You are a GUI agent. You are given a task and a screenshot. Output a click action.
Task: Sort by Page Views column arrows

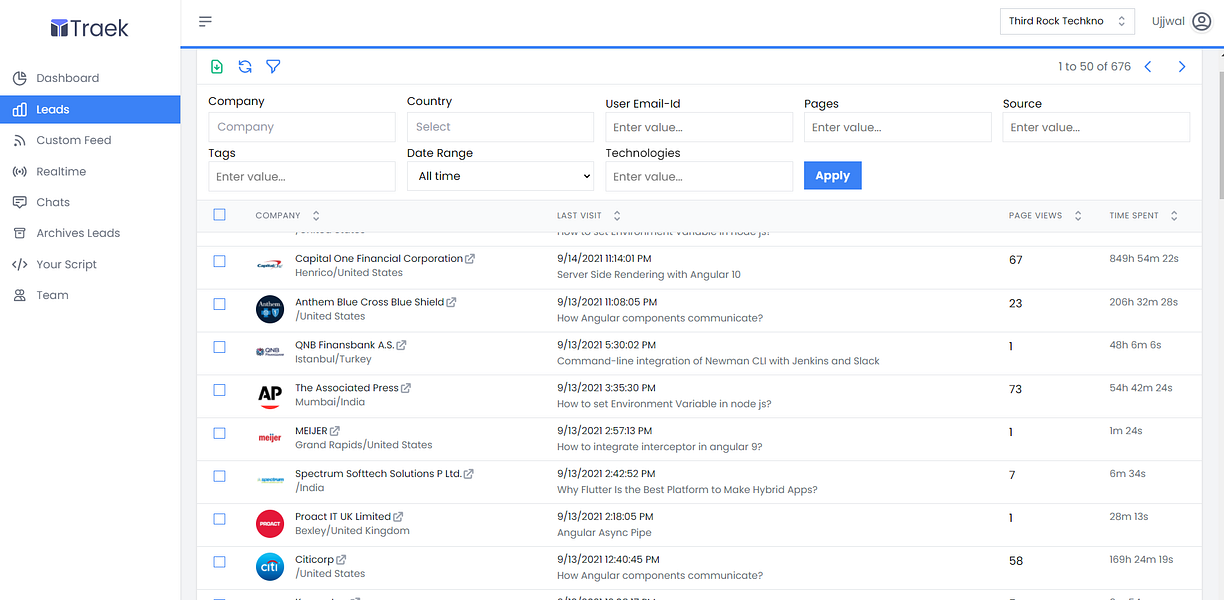tap(1077, 215)
